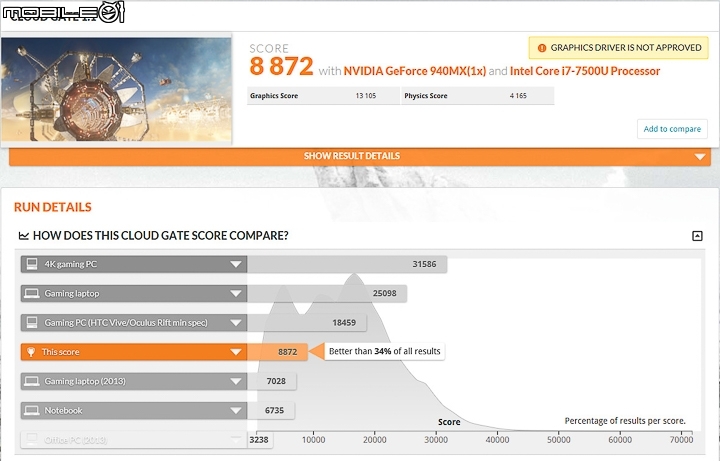Click the 31586 score bar for 4K gaming PC
Image resolution: width=720 pixels, height=461 pixels.
pos(347,264)
